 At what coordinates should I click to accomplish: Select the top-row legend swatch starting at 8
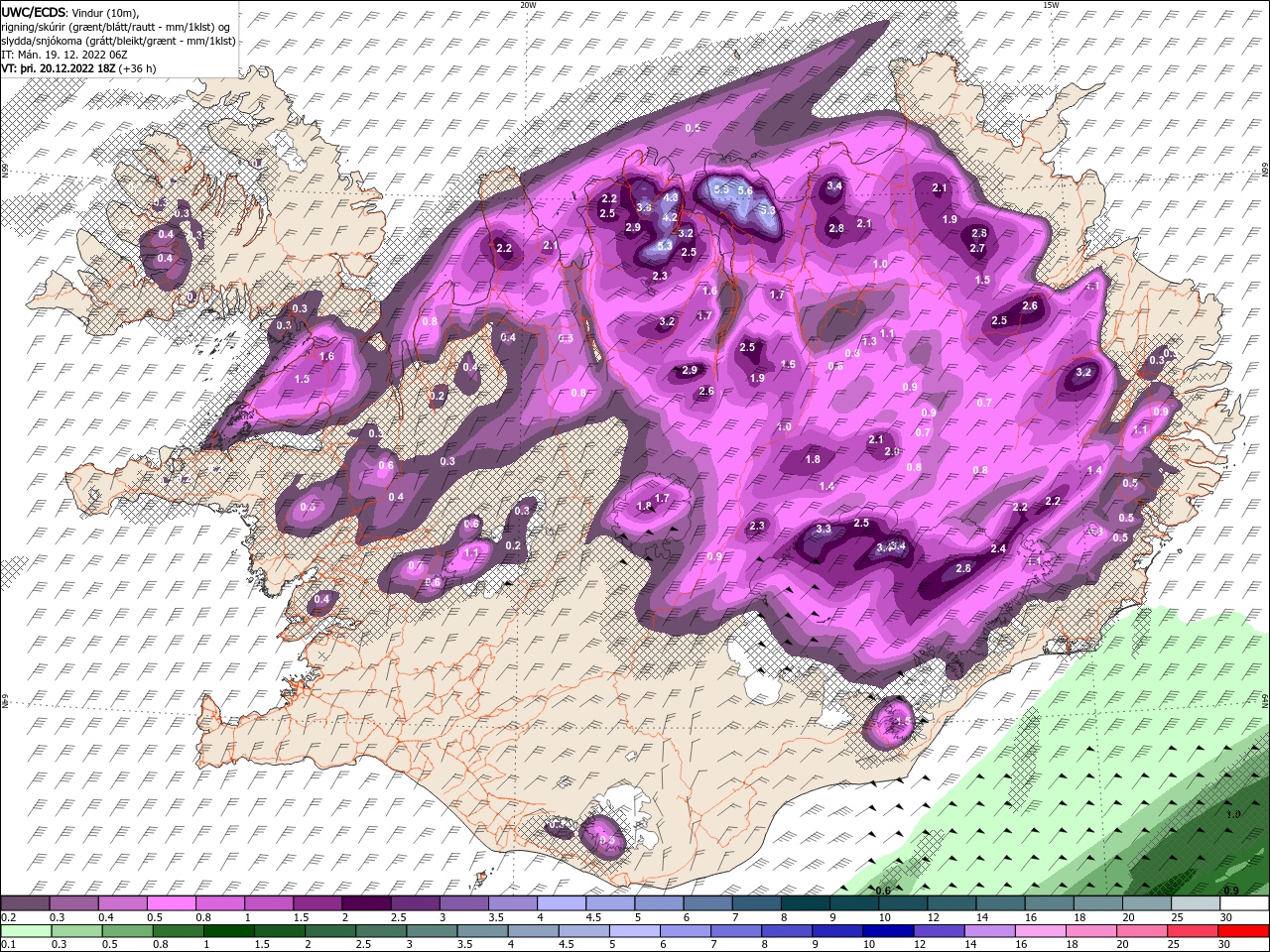click(805, 903)
